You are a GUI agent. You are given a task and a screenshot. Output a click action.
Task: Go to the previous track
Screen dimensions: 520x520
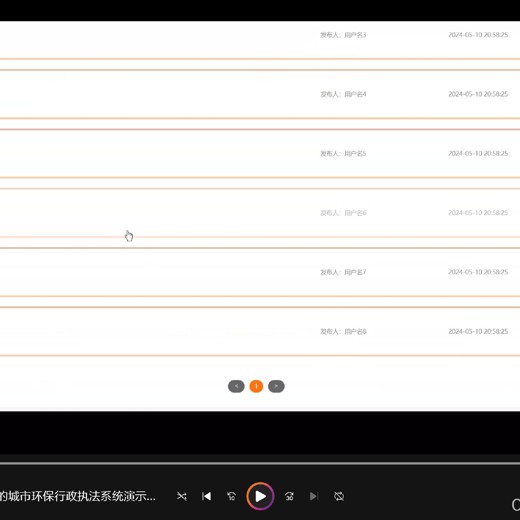(206, 496)
